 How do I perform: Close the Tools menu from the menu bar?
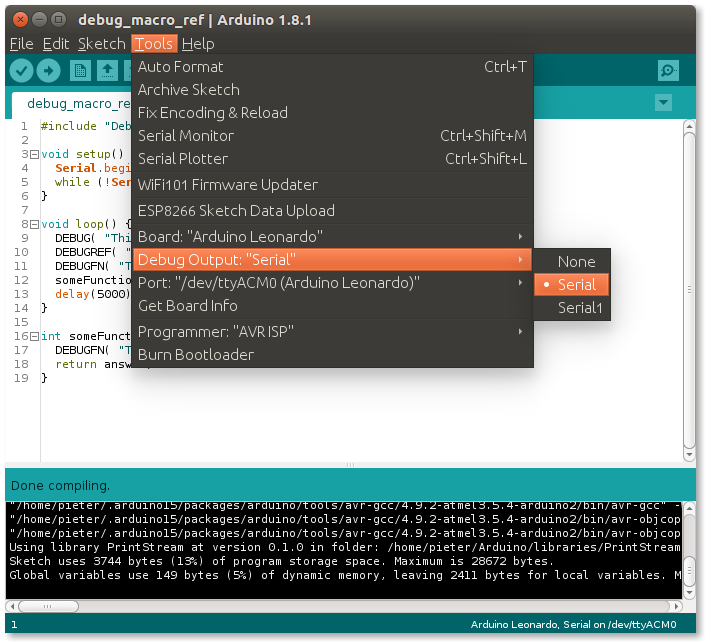pos(154,44)
